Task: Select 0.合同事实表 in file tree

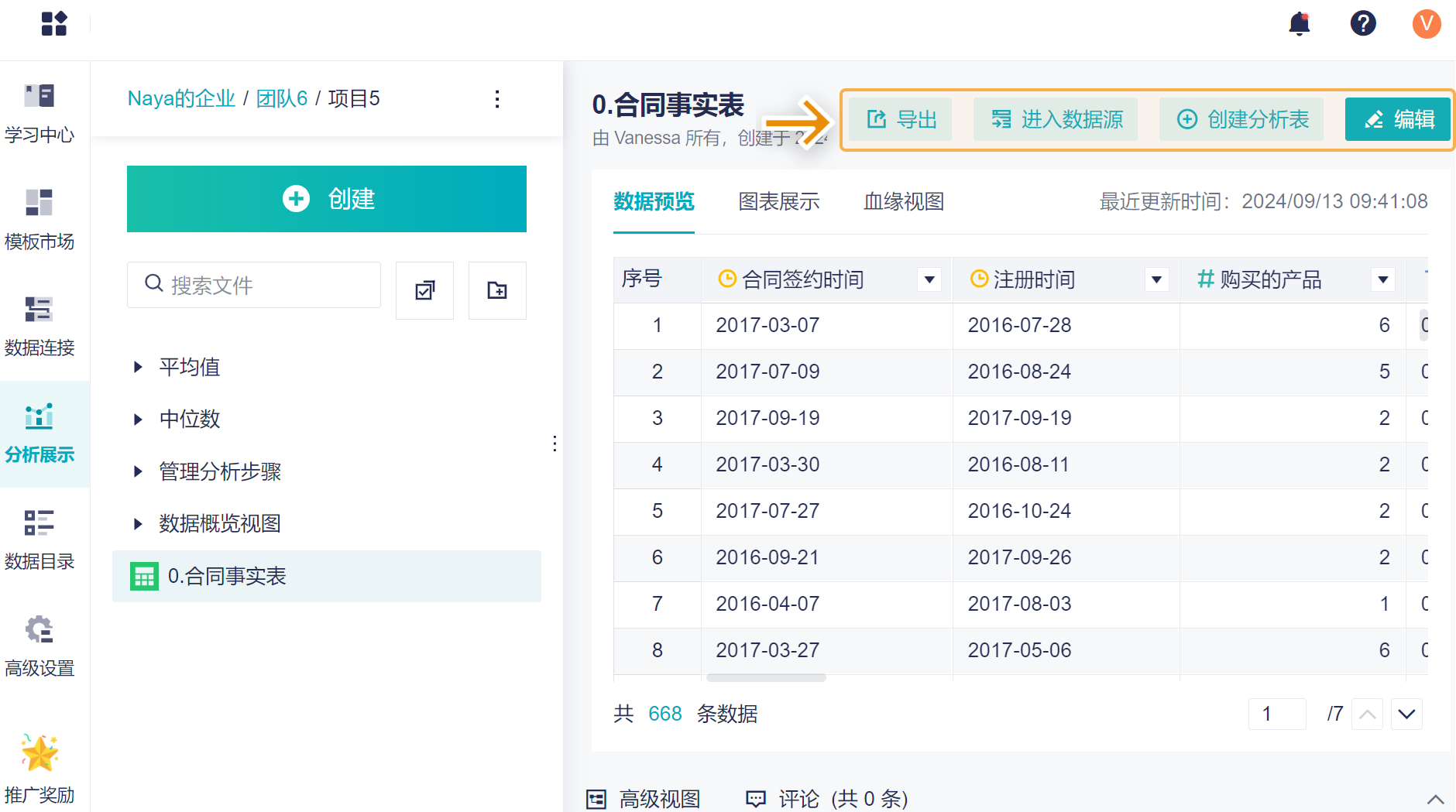Action: point(327,576)
